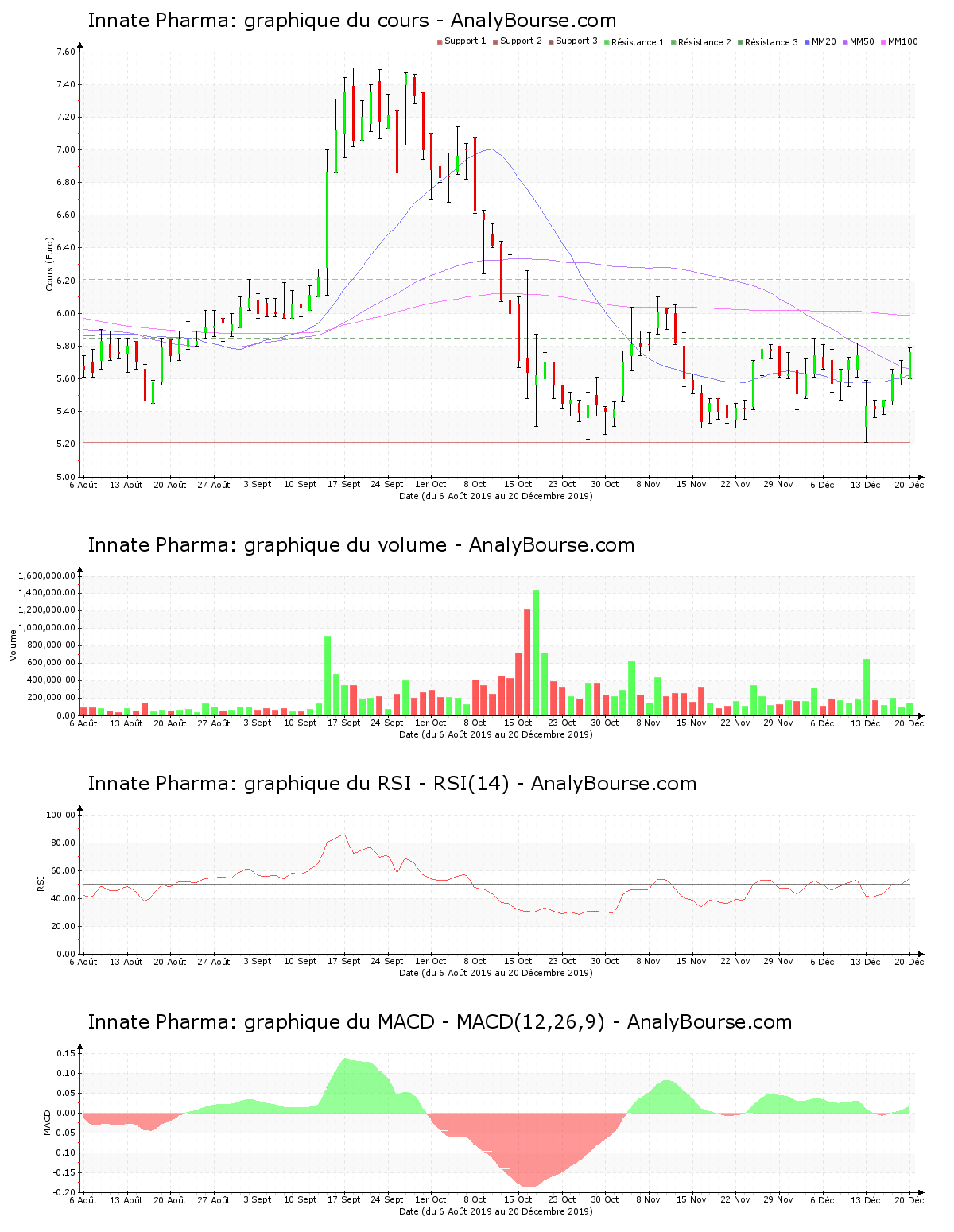The width and height of the screenshot is (954, 1232).
Task: Click the 100.00 value on the RSI axis
Action: pos(60,815)
